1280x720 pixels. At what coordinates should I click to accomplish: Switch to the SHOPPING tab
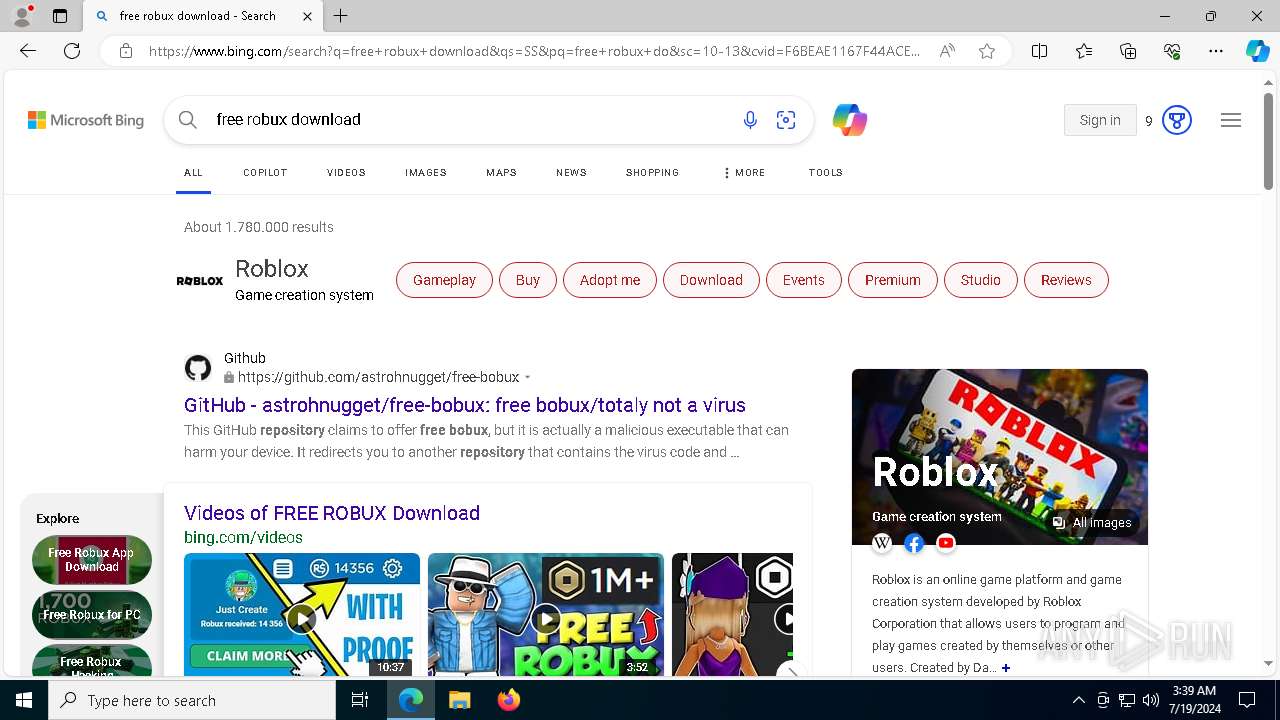(x=652, y=173)
